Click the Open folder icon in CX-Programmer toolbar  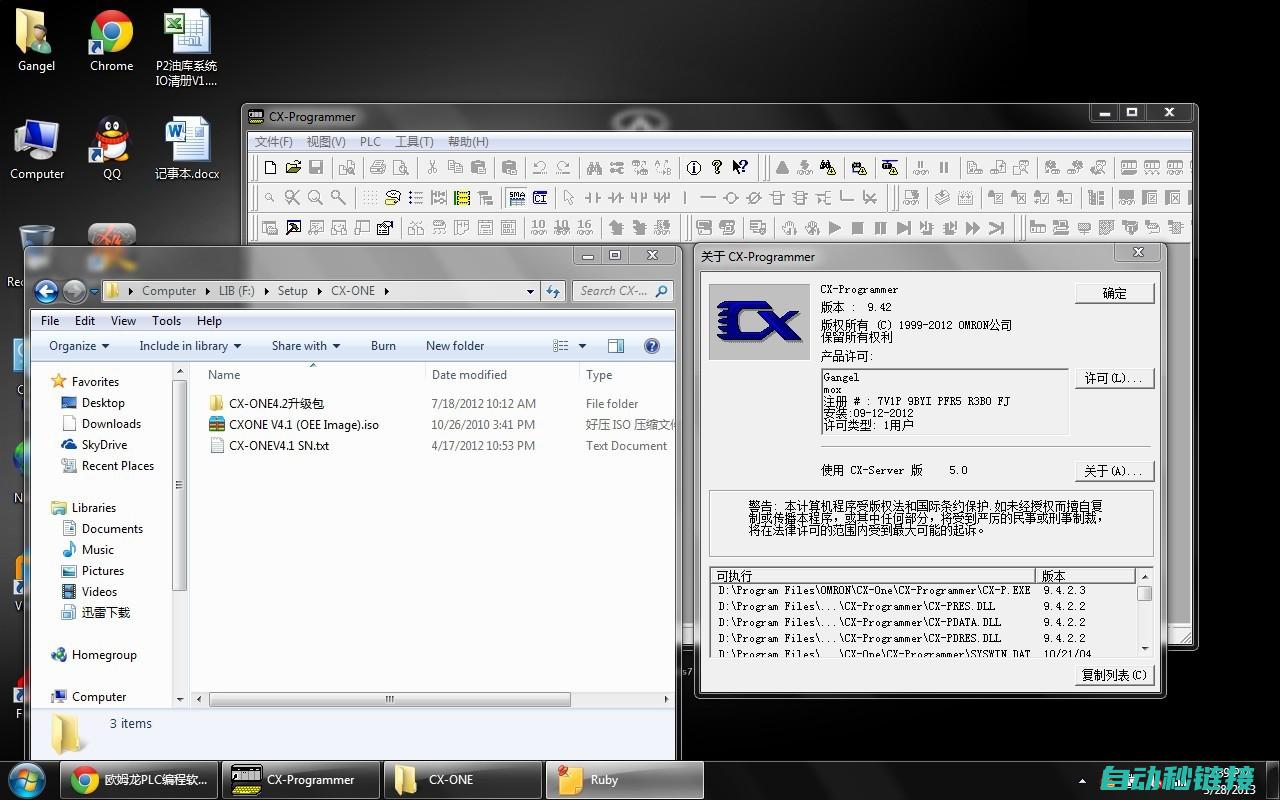point(293,168)
